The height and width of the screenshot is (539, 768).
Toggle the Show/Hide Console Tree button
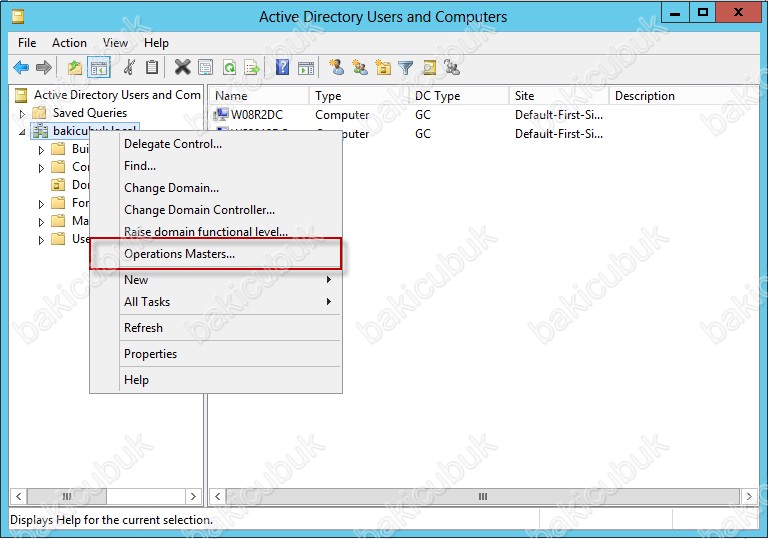[99, 67]
